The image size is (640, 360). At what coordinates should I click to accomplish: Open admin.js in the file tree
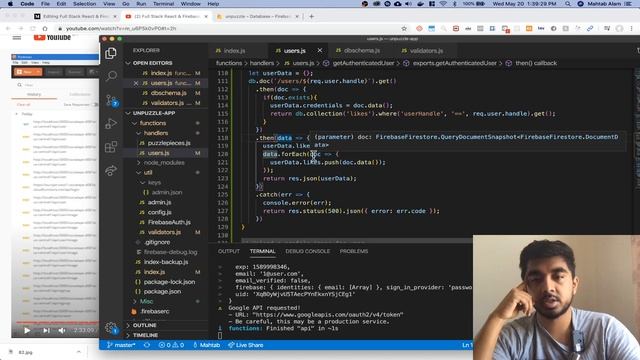pyautogui.click(x=159, y=202)
